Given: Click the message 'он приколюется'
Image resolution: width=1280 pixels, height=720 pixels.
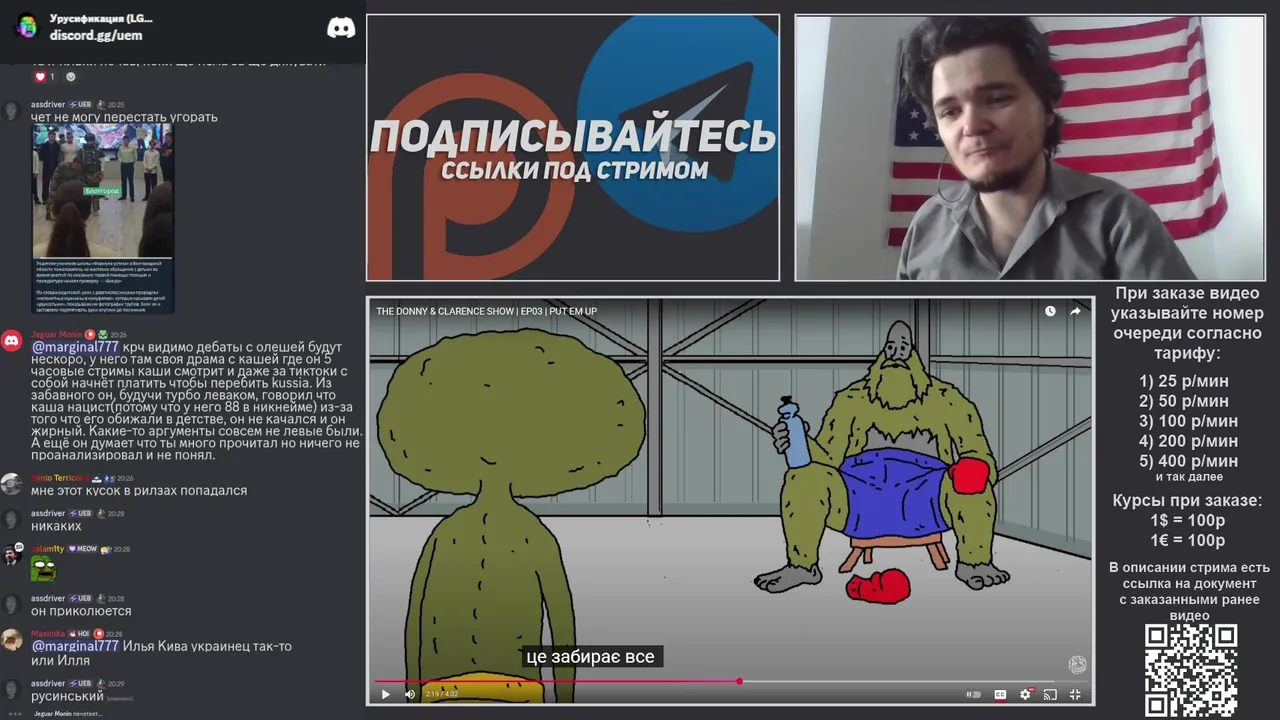Looking at the screenshot, I should coord(81,611).
